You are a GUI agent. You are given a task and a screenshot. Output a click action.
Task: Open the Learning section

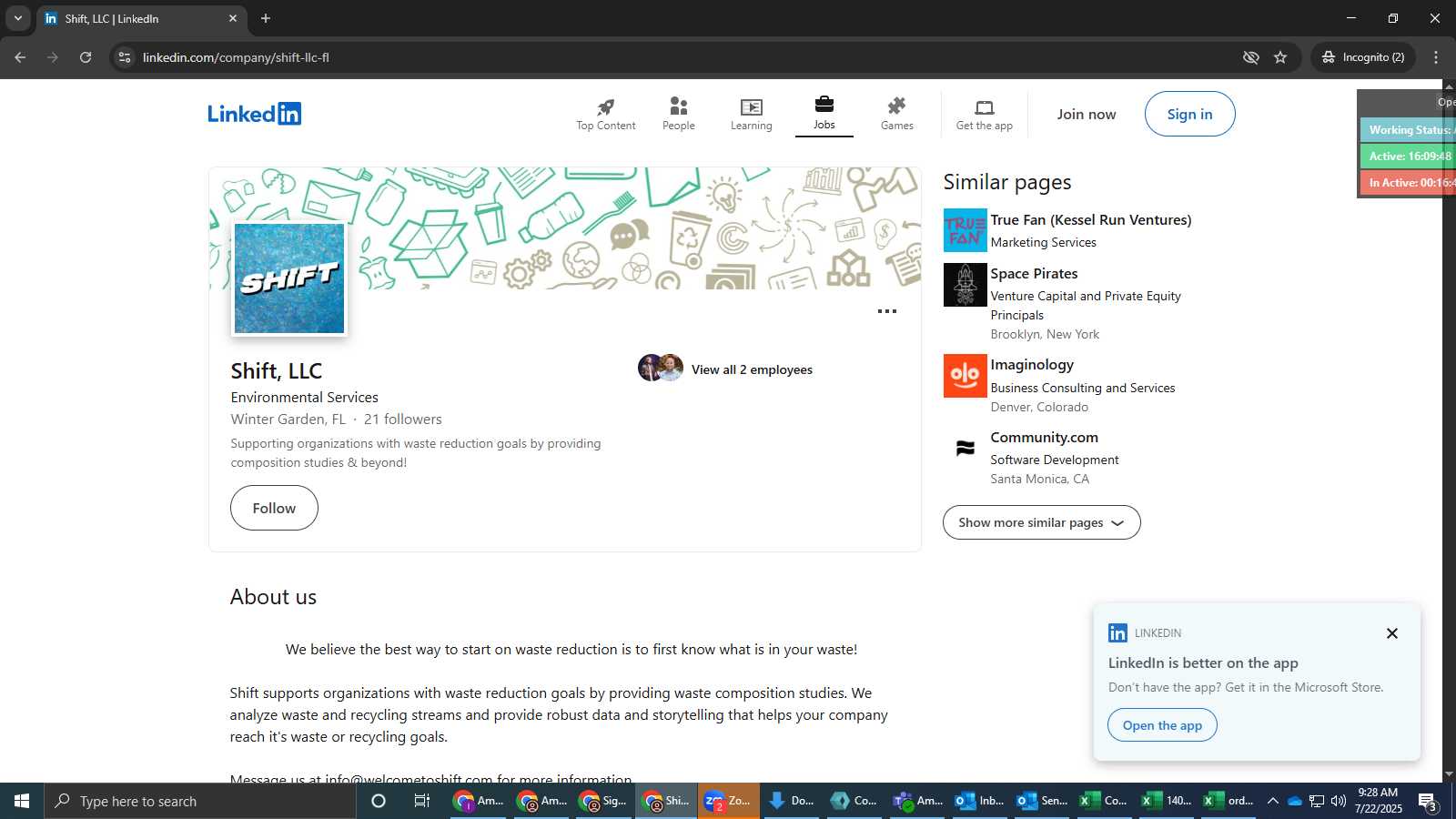(x=751, y=115)
